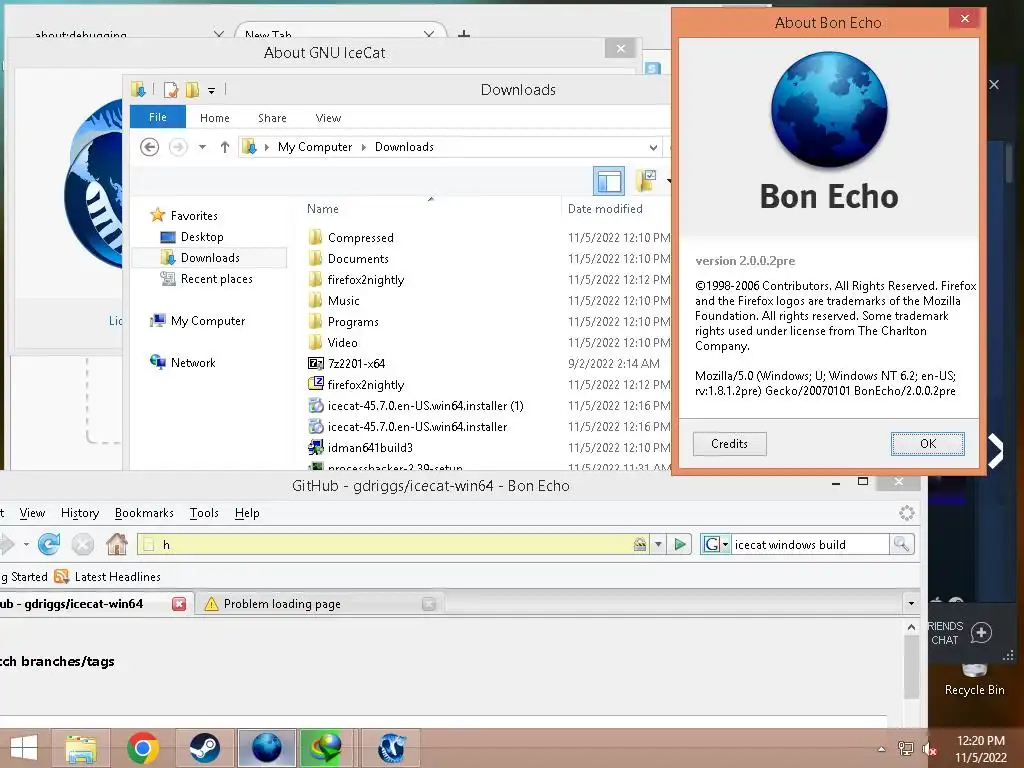The image size is (1024, 768).
Task: Open the Customize Quick Access Toolbar dropdown
Action: tap(212, 90)
